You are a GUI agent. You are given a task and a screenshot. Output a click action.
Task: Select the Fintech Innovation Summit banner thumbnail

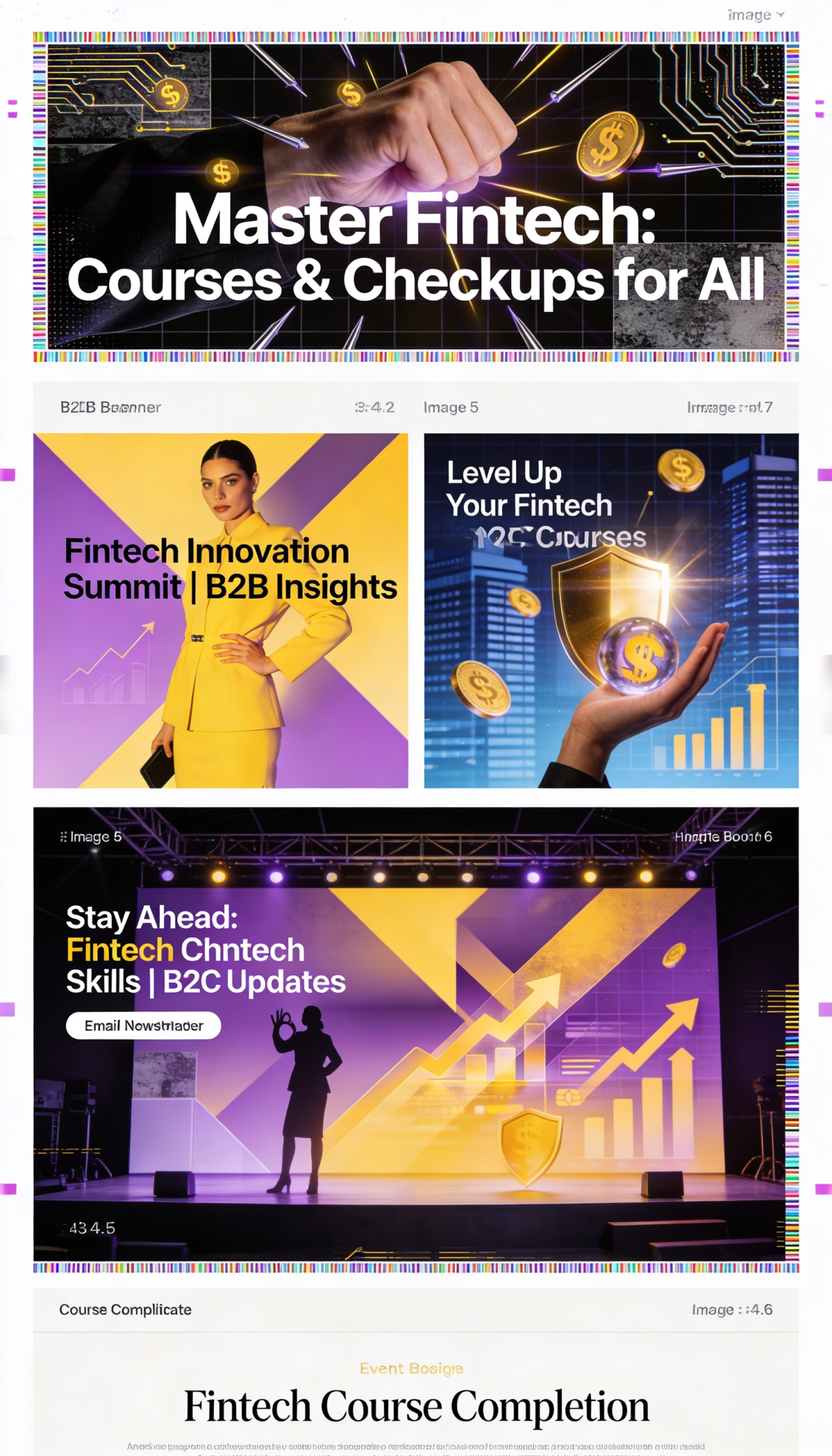(220, 610)
